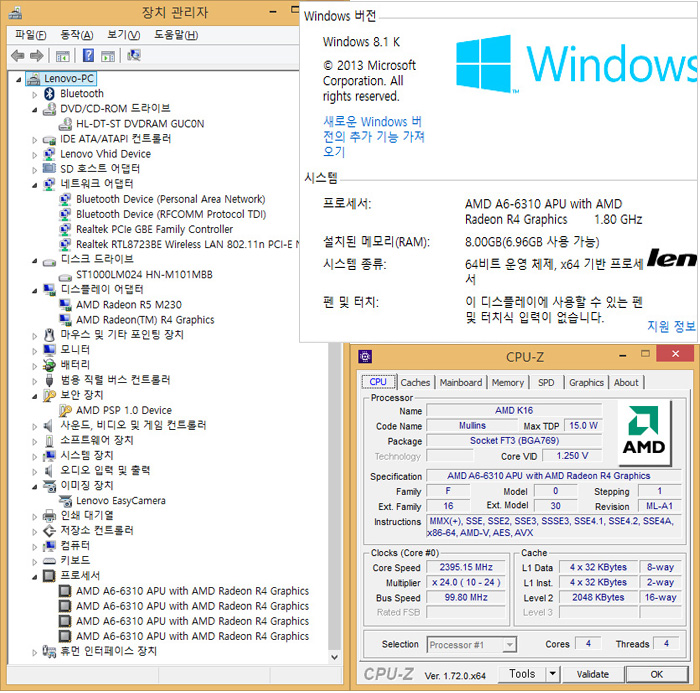
Task: Close the CPU-Z window
Action: 675,354
